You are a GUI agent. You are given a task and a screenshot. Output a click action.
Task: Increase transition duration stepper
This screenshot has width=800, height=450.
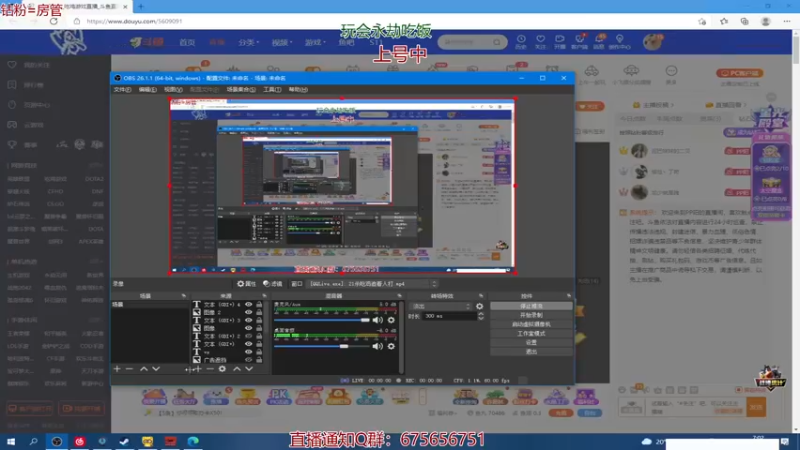click(x=481, y=314)
